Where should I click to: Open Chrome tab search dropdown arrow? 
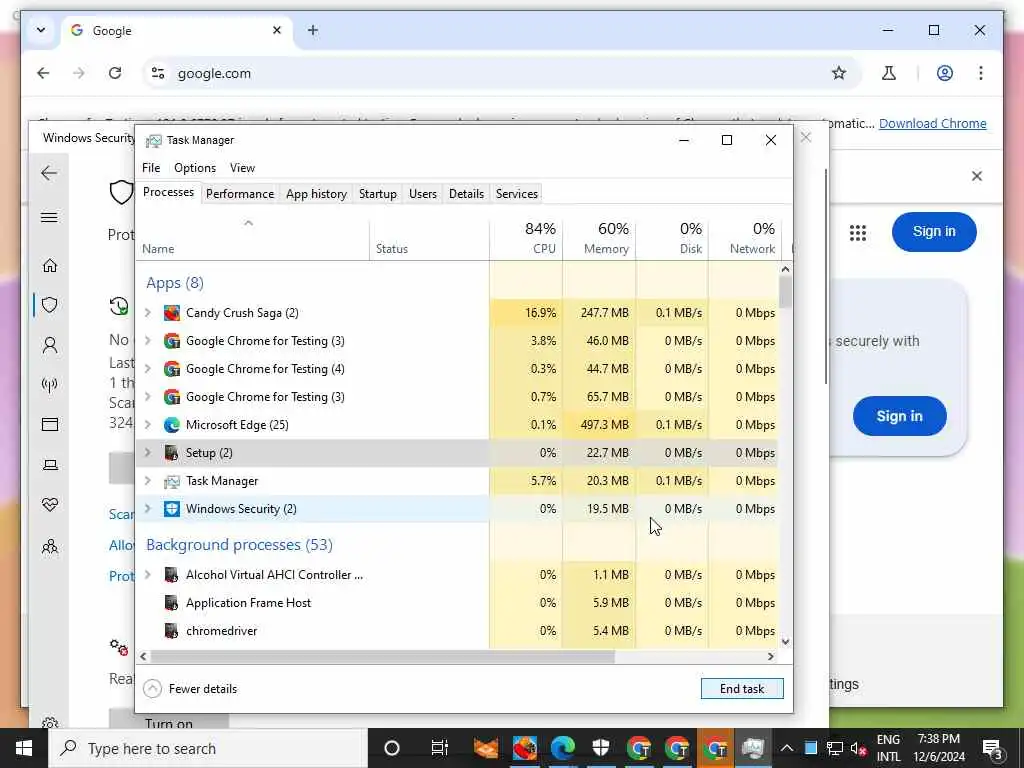(x=40, y=30)
